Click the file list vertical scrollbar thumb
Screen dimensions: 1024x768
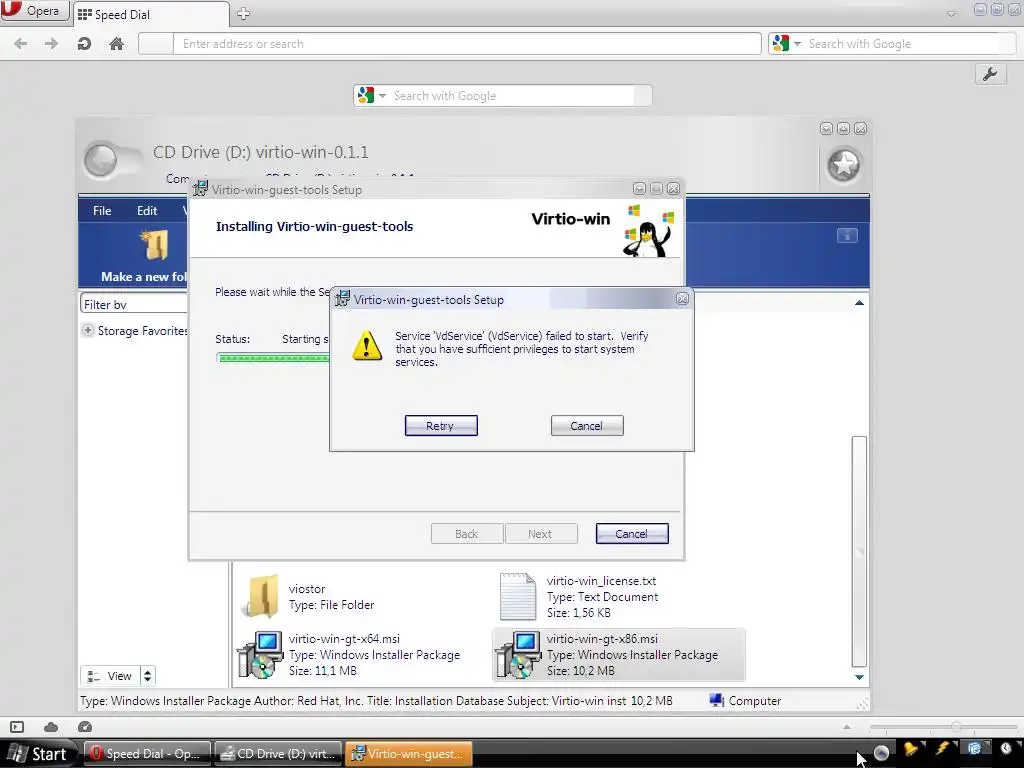[859, 552]
